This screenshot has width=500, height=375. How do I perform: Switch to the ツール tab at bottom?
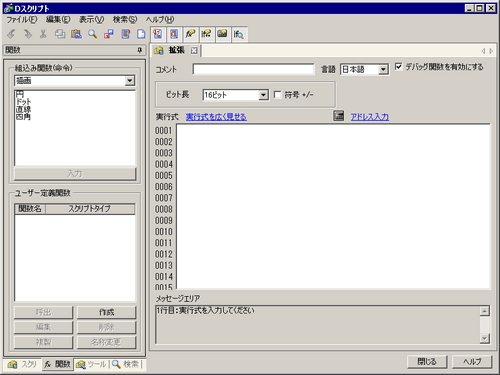pyautogui.click(x=91, y=364)
